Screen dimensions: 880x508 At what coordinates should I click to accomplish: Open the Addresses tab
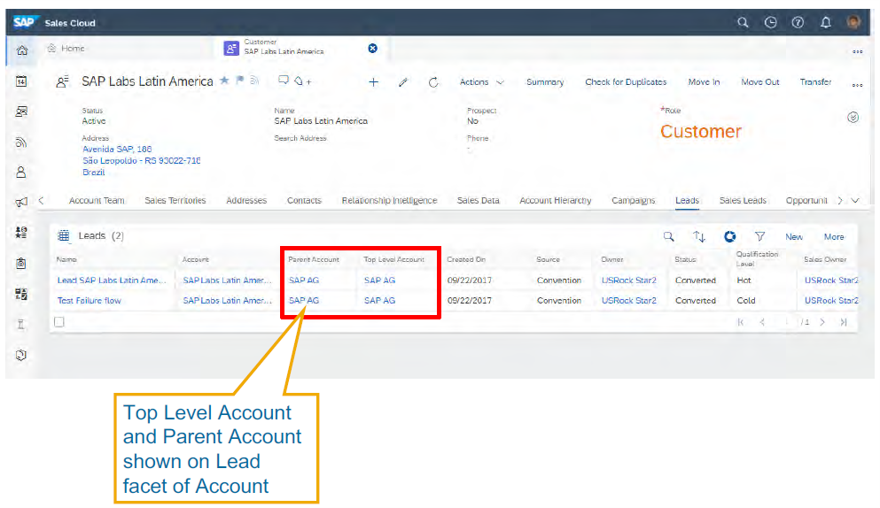click(x=246, y=200)
